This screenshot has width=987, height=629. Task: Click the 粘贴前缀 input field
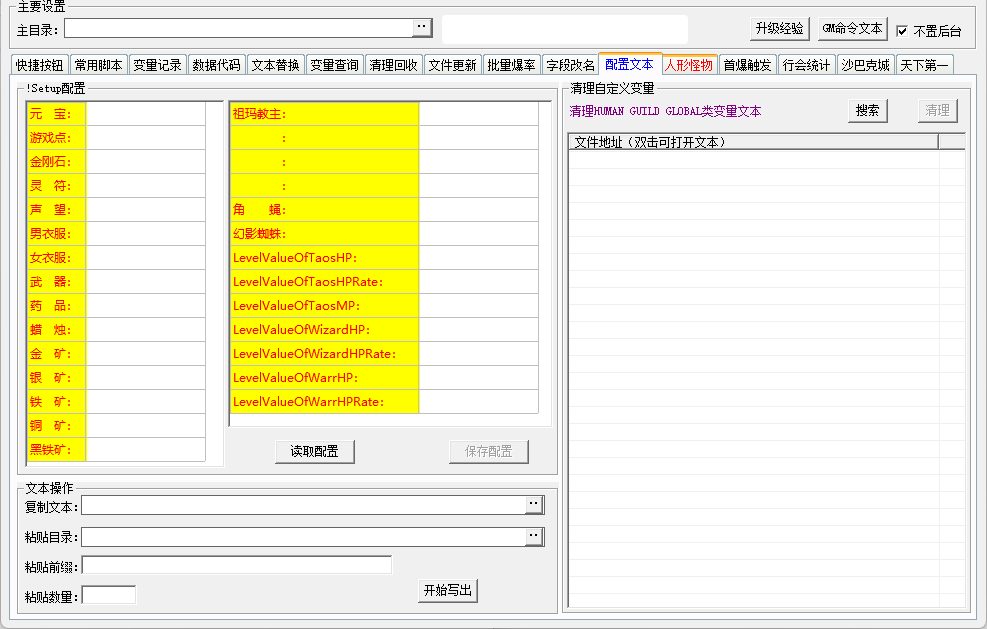click(237, 565)
